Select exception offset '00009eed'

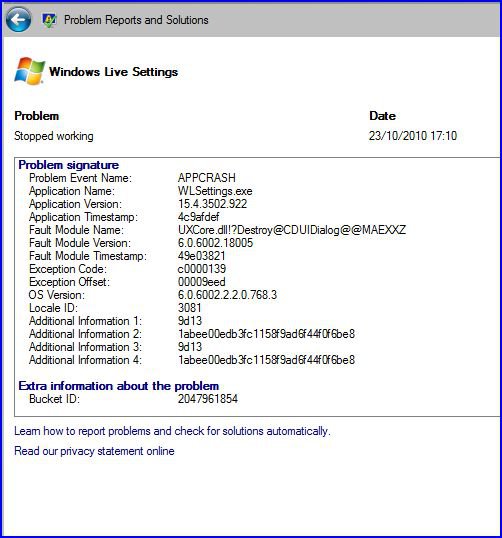click(x=201, y=282)
